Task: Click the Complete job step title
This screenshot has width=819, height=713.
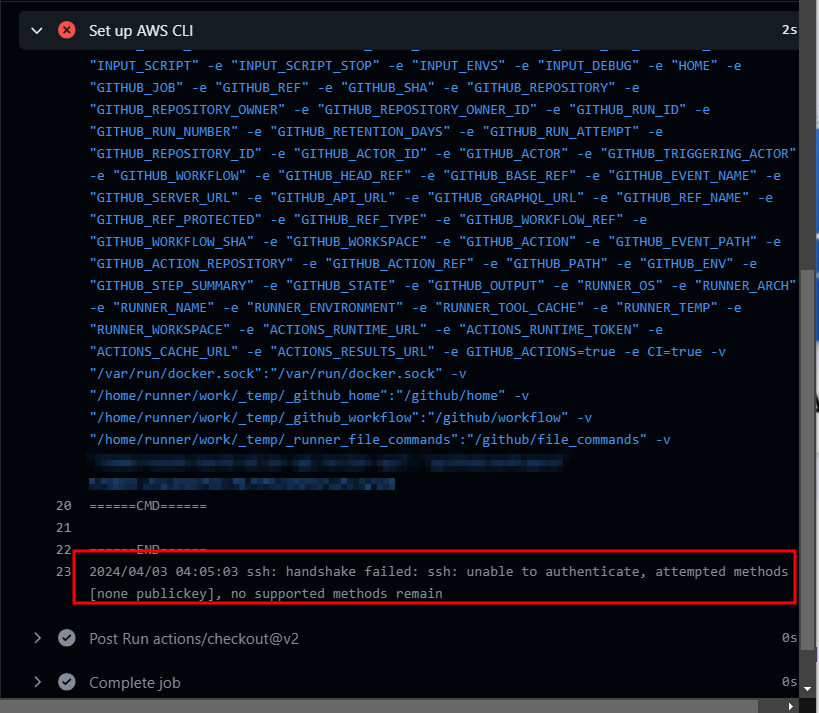Action: coord(134,682)
